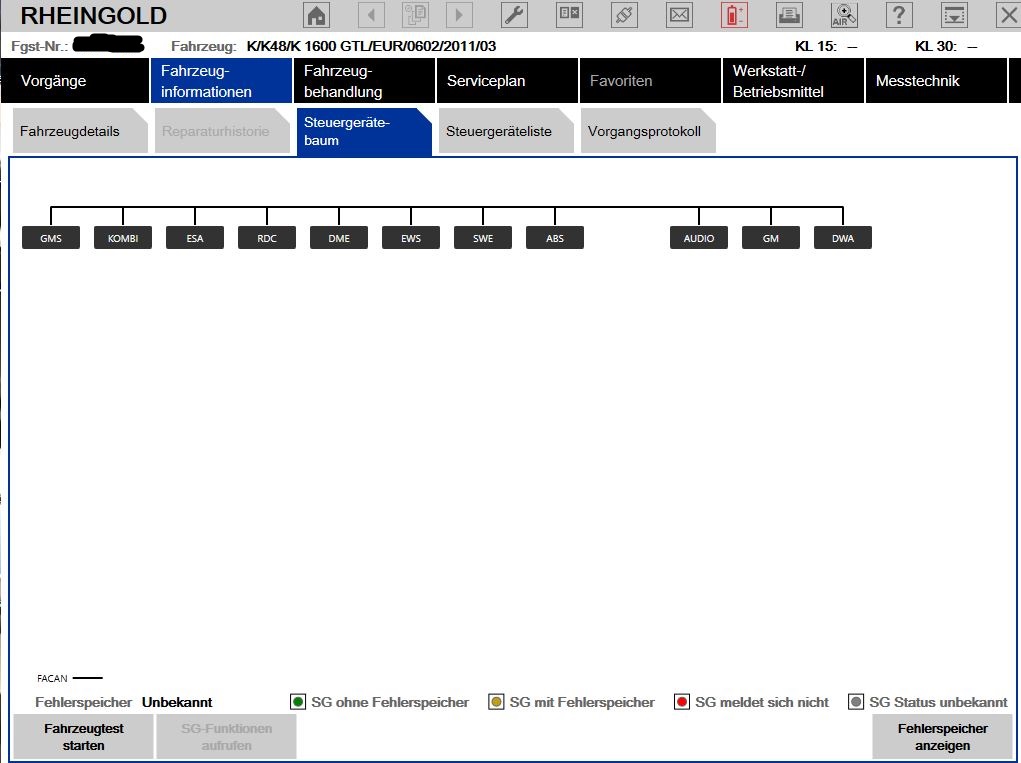
Task: Click the Home icon in toolbar
Action: point(317,15)
